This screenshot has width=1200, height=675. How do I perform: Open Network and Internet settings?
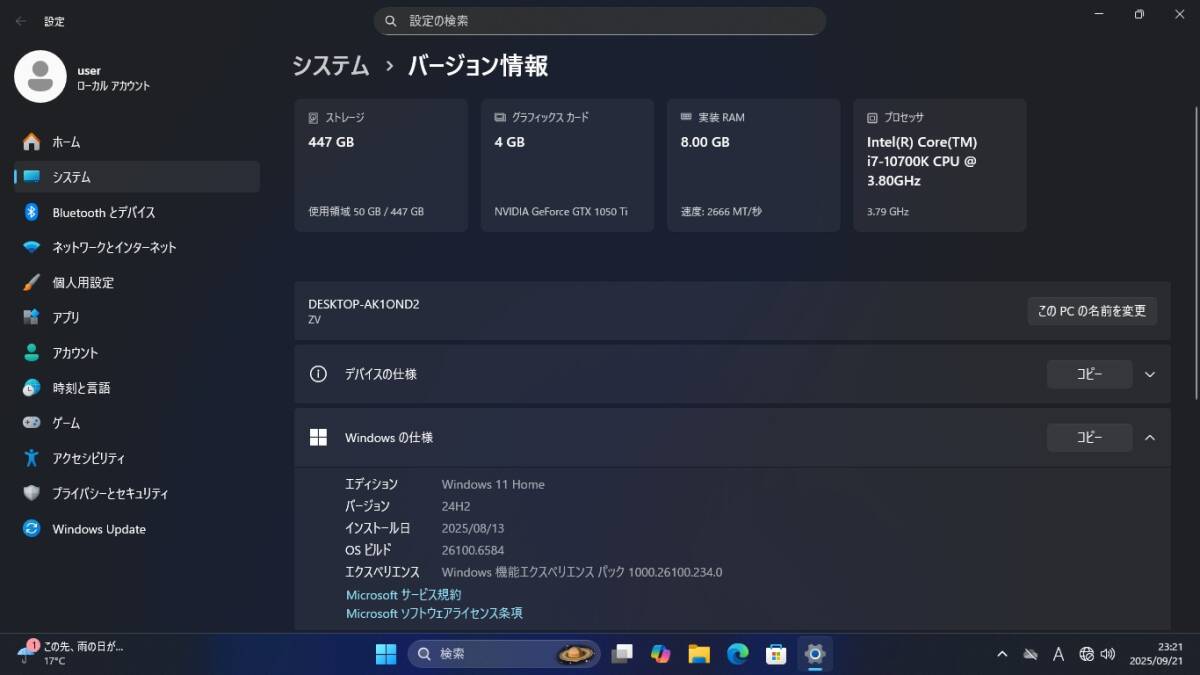pos(113,247)
